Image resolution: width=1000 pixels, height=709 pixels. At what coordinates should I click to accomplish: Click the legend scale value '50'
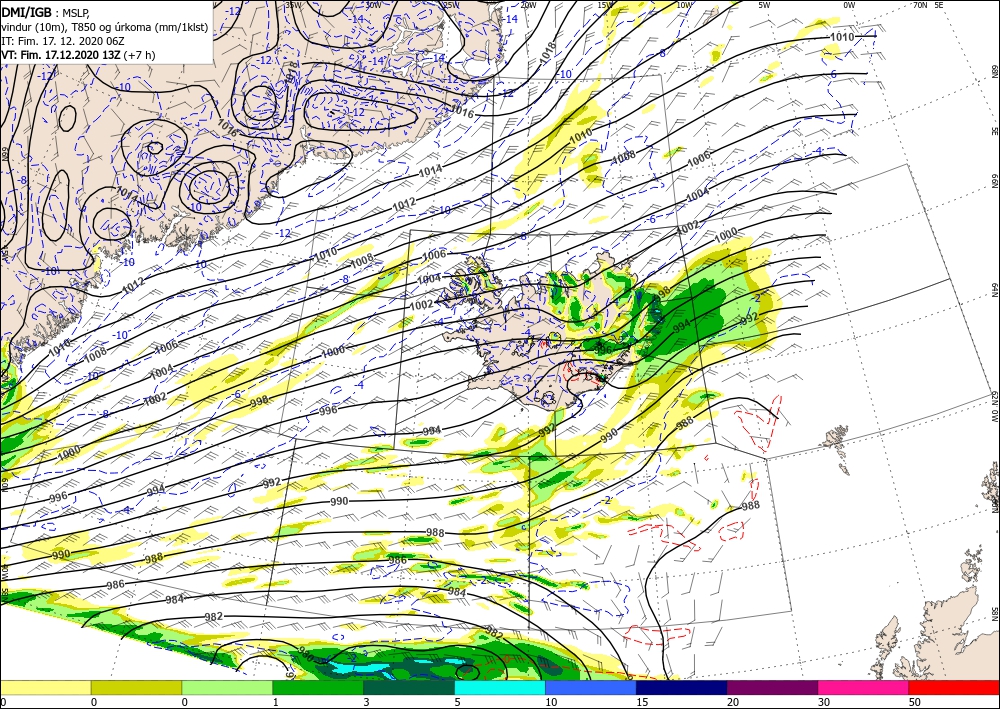coord(915,702)
